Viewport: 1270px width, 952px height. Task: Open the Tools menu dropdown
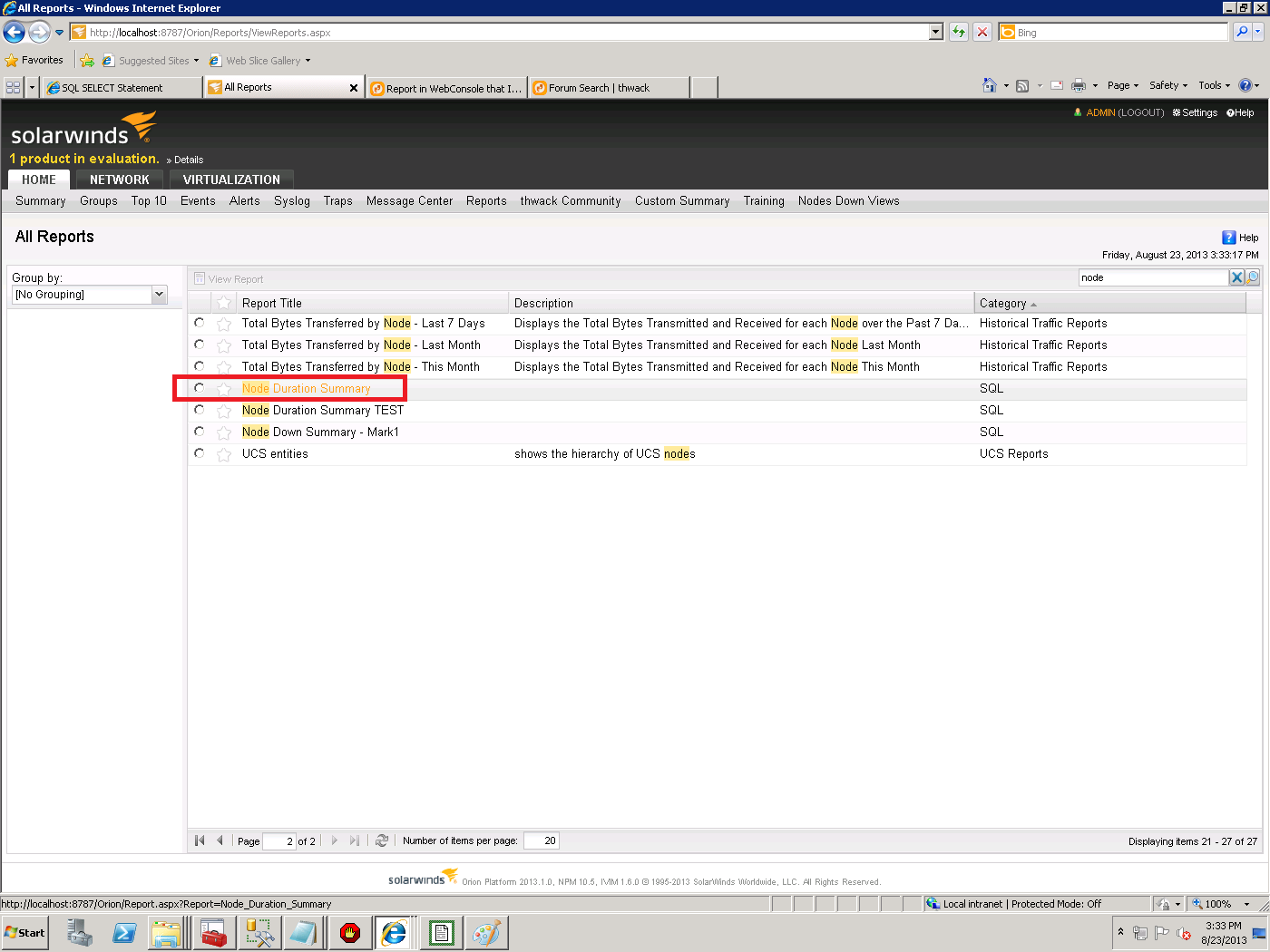(1215, 85)
